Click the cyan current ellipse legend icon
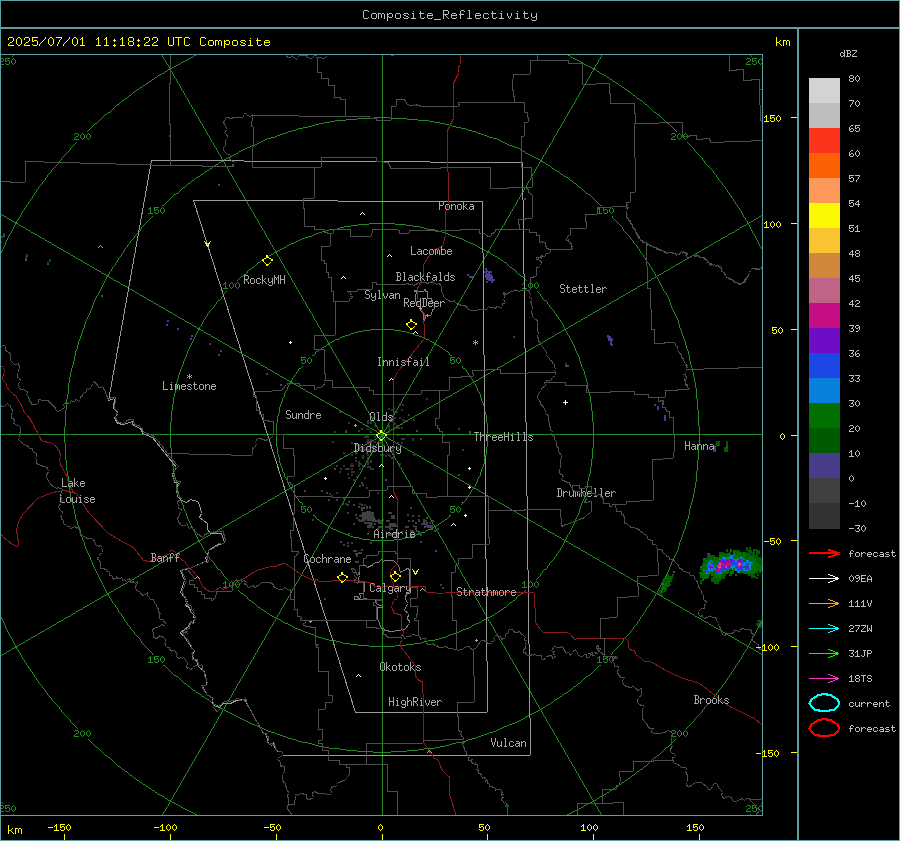900x841 pixels. pos(824,703)
